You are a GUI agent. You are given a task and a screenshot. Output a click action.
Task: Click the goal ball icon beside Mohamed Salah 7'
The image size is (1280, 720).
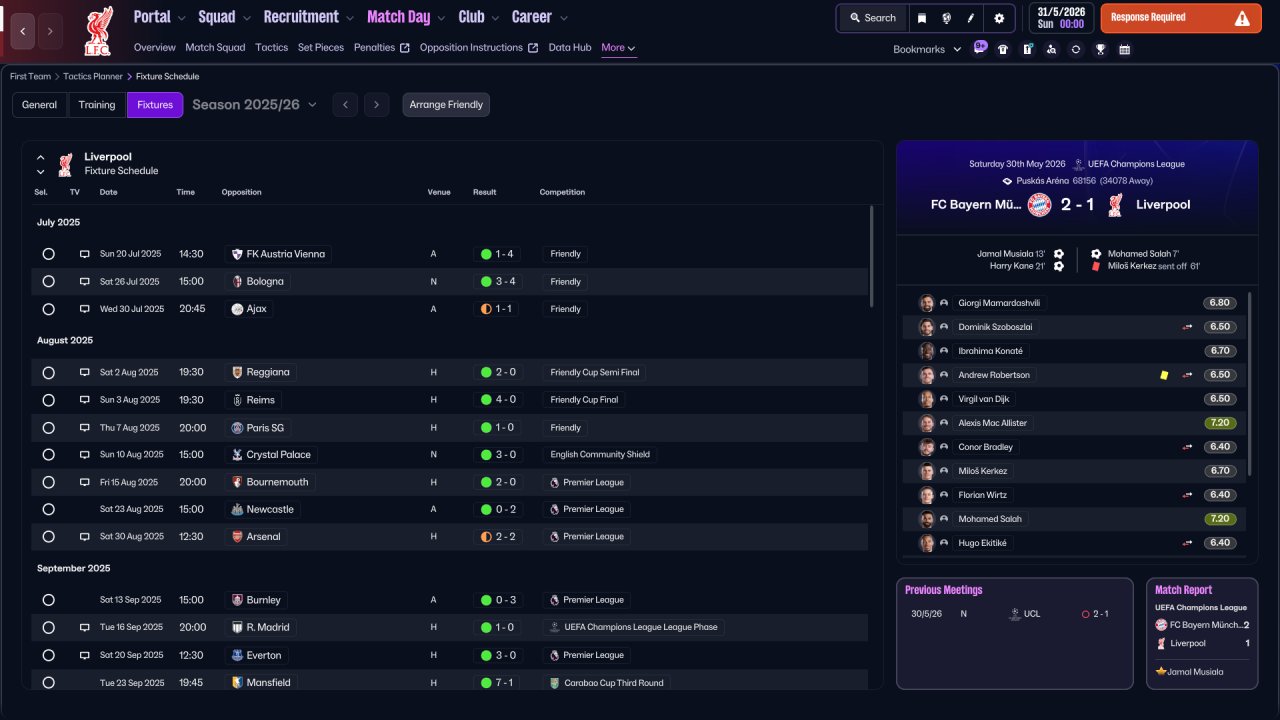tap(1096, 254)
